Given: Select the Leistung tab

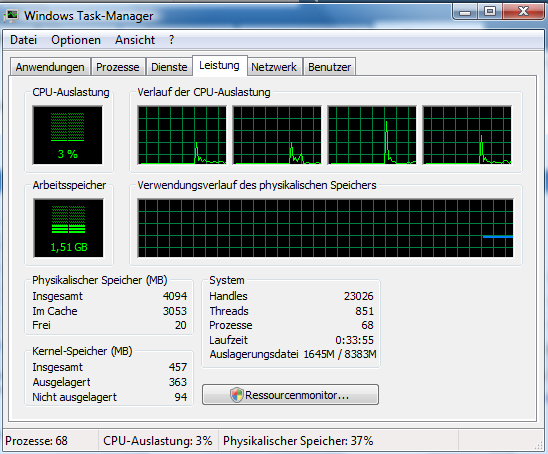Looking at the screenshot, I should point(219,65).
